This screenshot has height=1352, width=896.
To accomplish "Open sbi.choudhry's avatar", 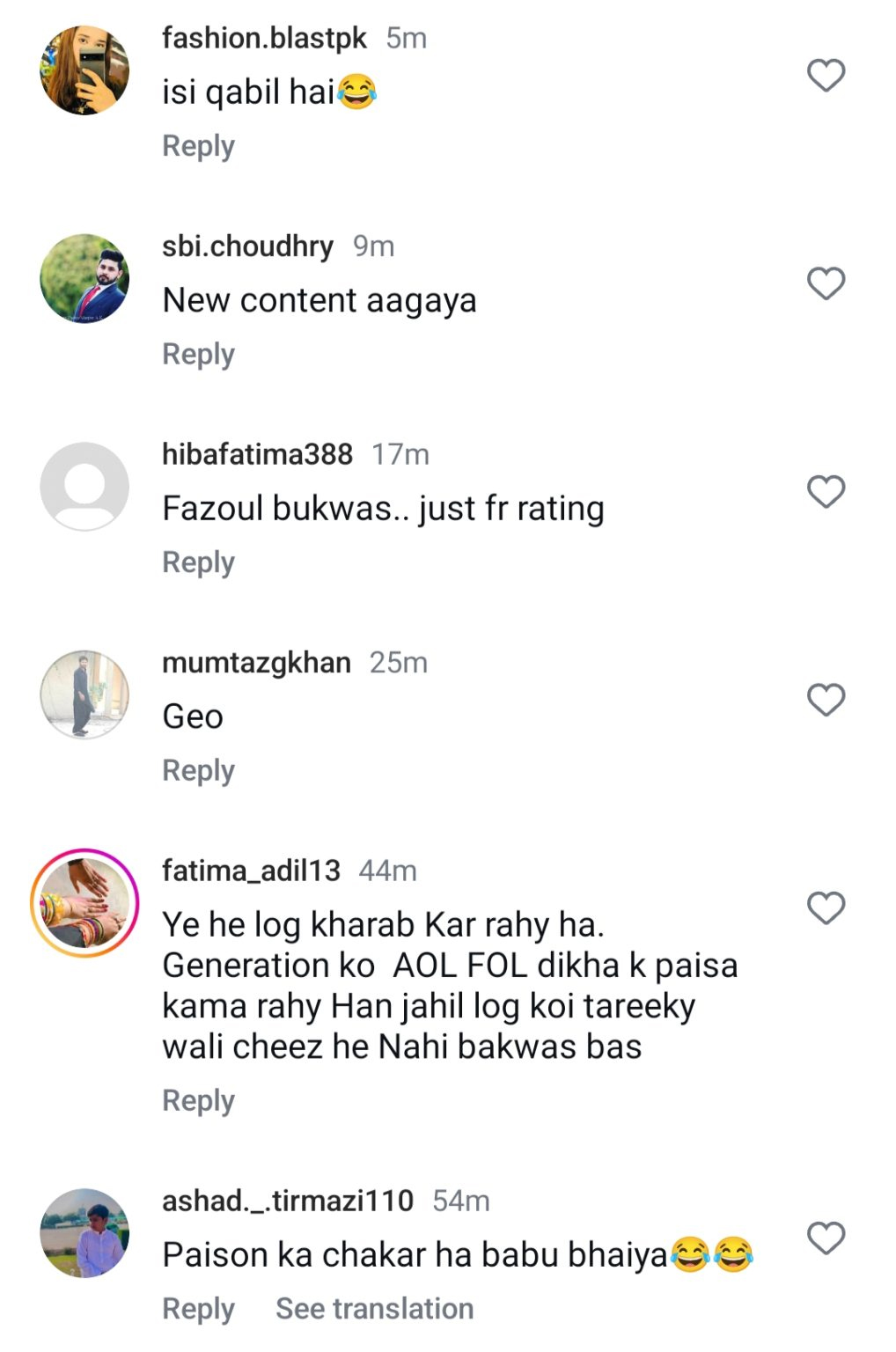I will click(x=84, y=278).
